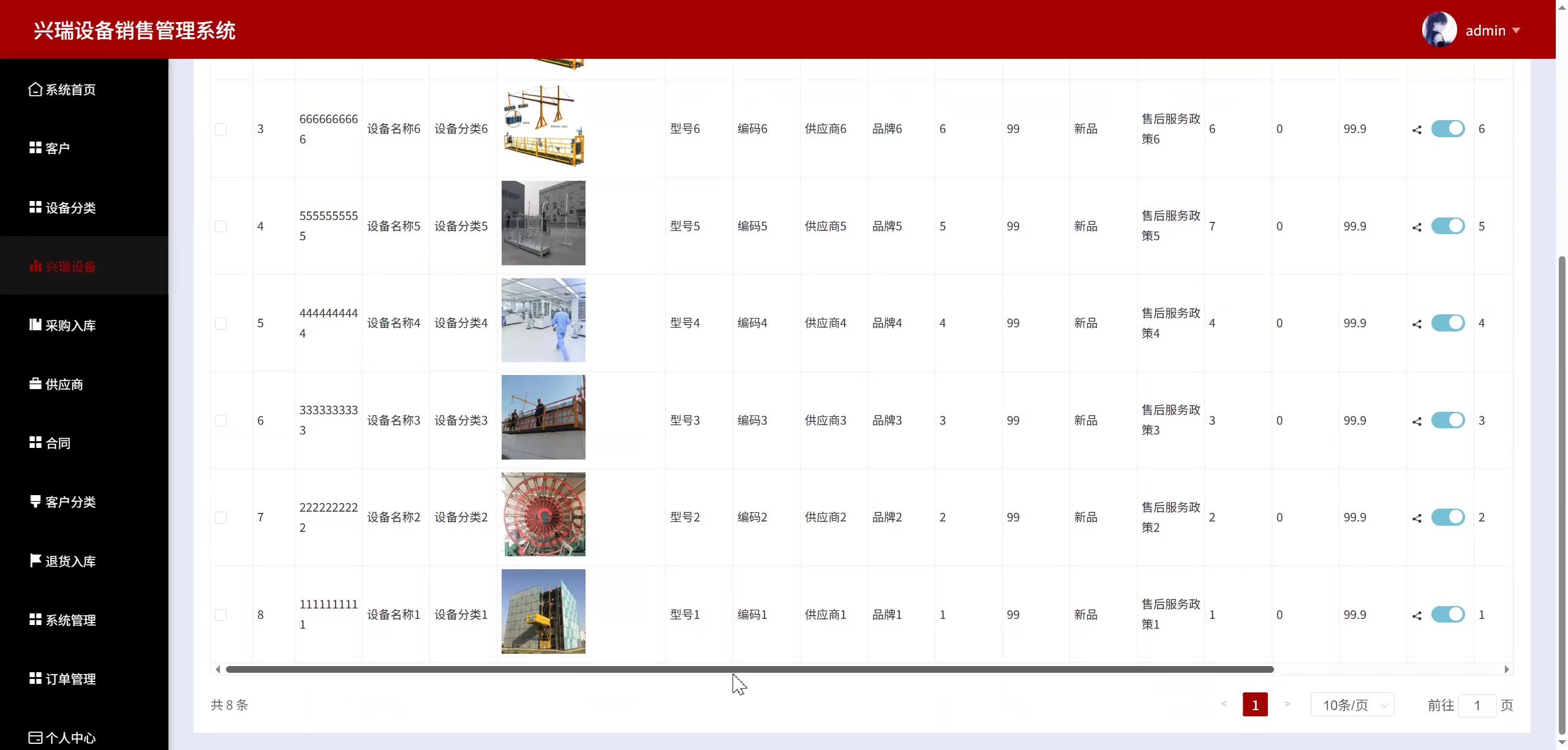Click the share icon in 设备名称1 row
This screenshot has height=750, width=1568.
coord(1417,616)
